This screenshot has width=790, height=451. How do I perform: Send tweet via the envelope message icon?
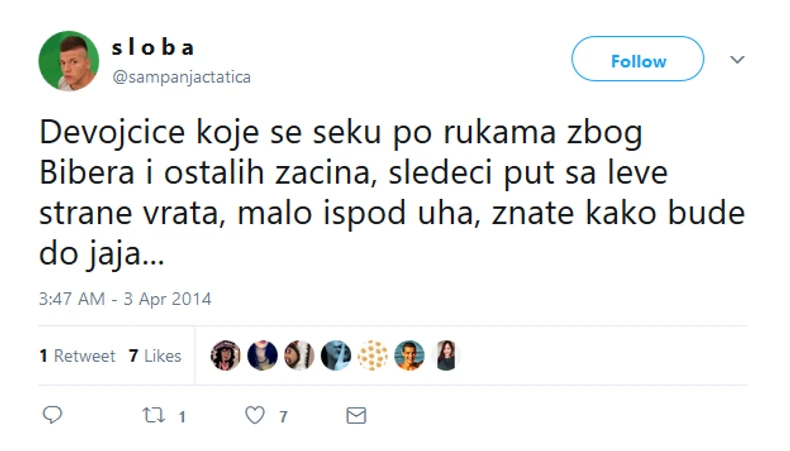tap(355, 415)
